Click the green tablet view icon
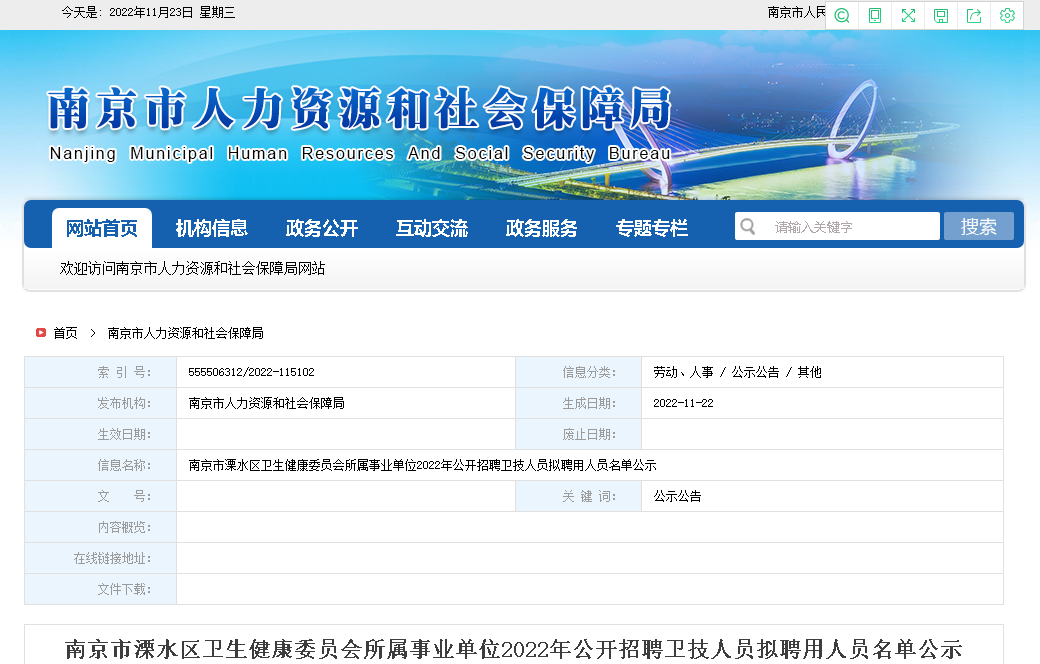Screen dimensions: 1040x664 coord(875,16)
